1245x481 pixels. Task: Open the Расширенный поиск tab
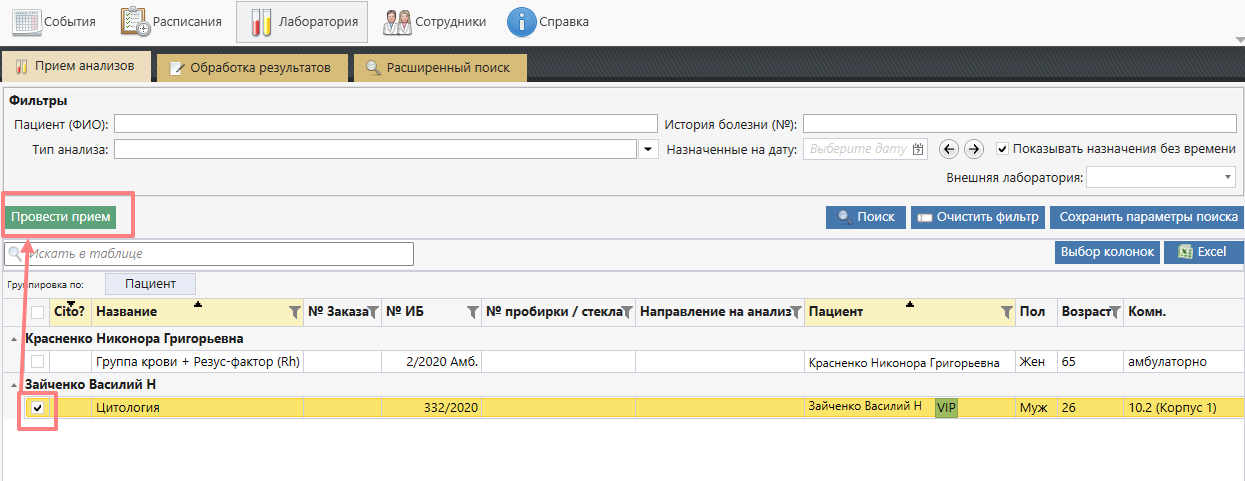click(438, 68)
